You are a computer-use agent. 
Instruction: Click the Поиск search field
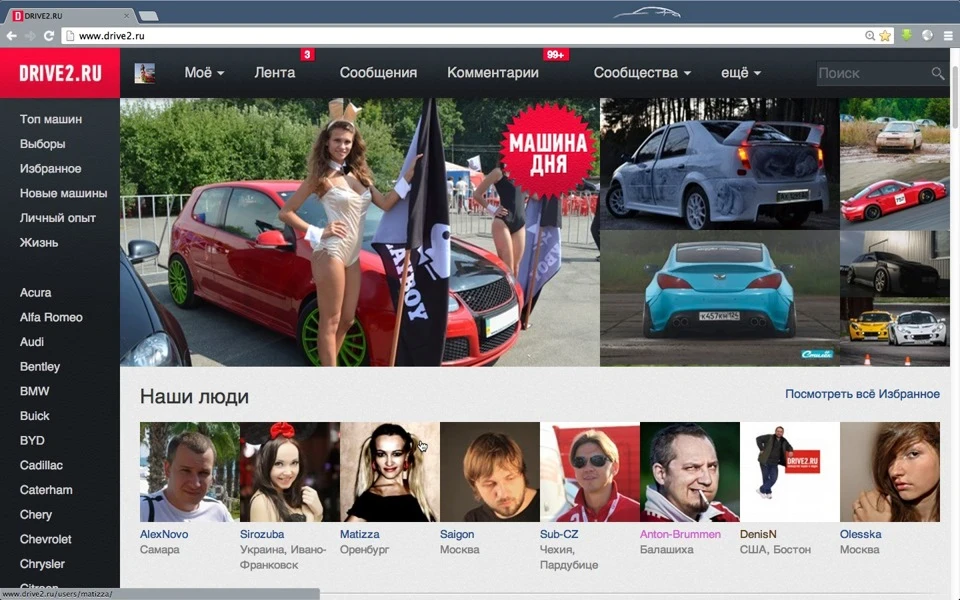pyautogui.click(x=874, y=73)
